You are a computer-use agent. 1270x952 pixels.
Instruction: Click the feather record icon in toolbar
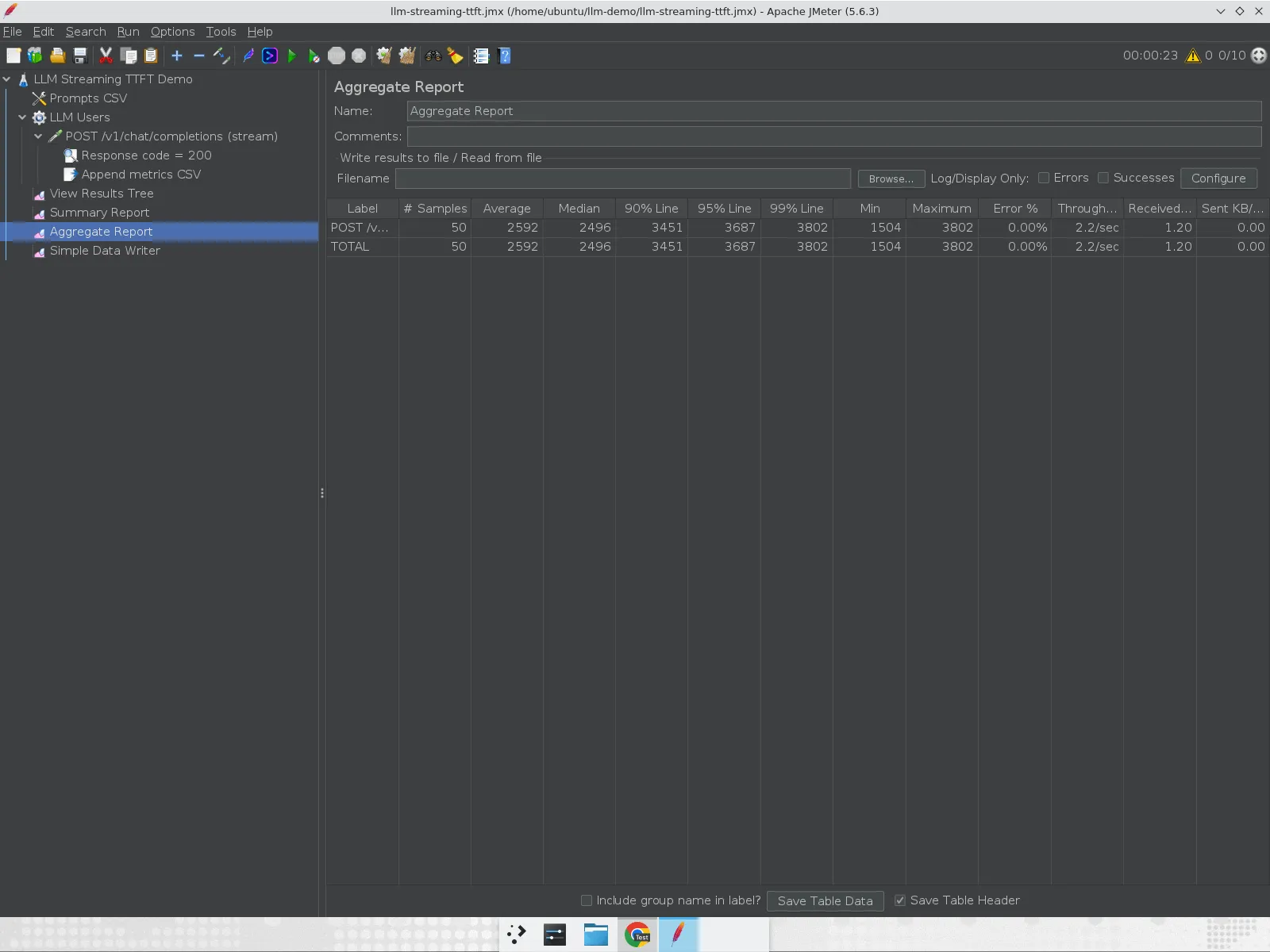tap(248, 56)
